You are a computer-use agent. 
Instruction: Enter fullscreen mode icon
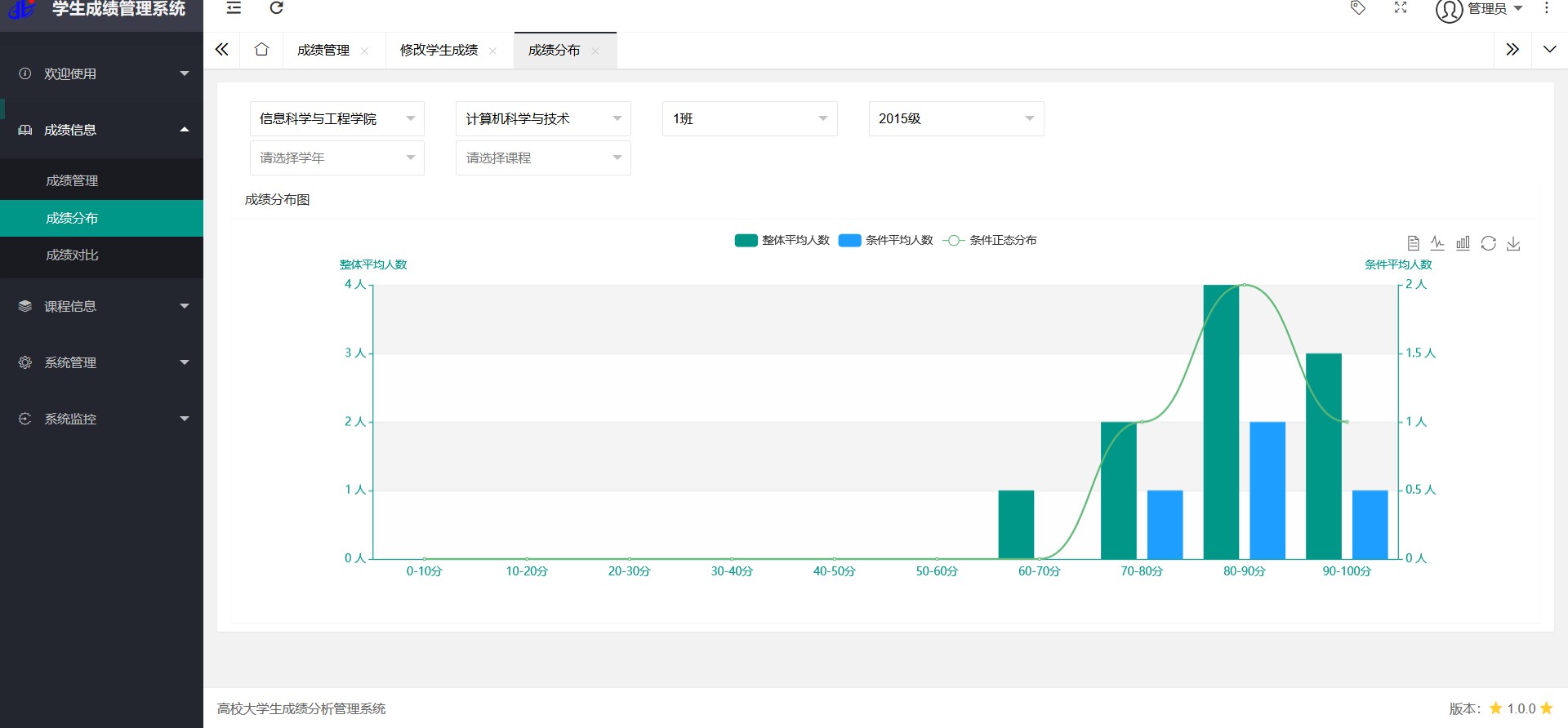click(x=1401, y=8)
